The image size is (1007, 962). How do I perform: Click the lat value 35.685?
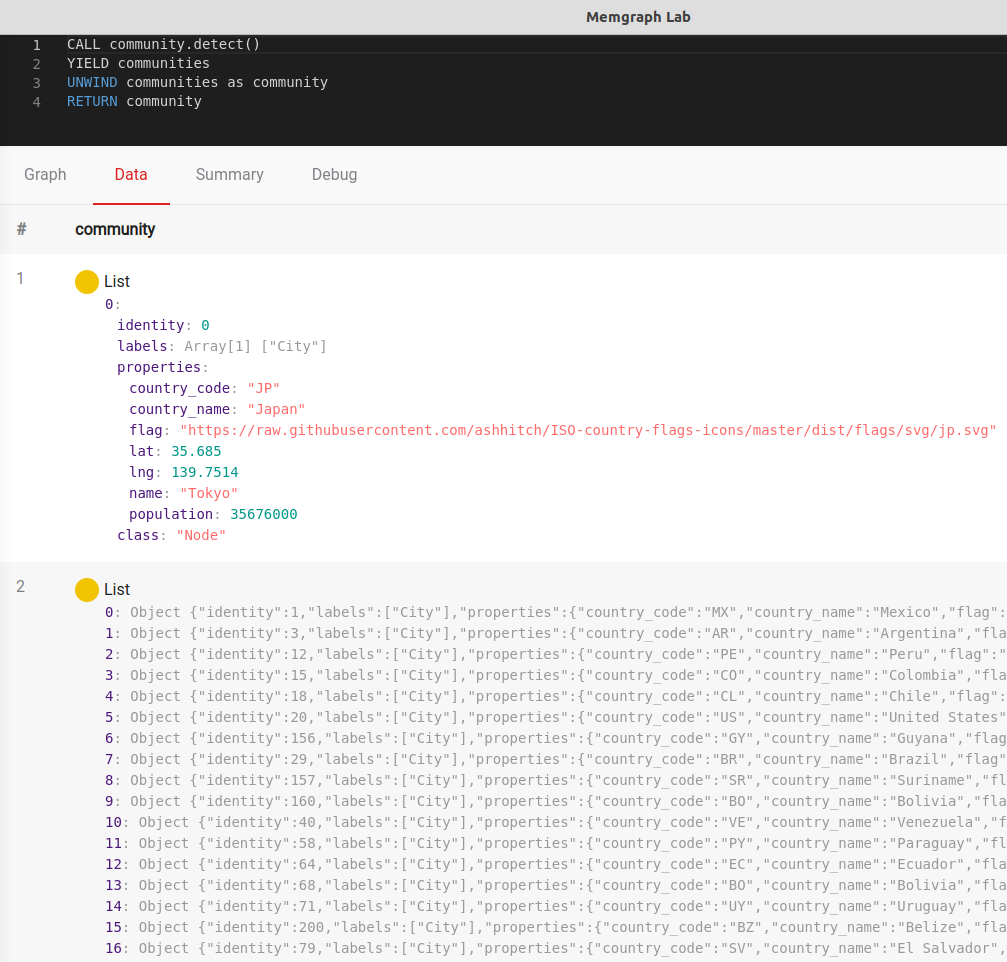(196, 451)
